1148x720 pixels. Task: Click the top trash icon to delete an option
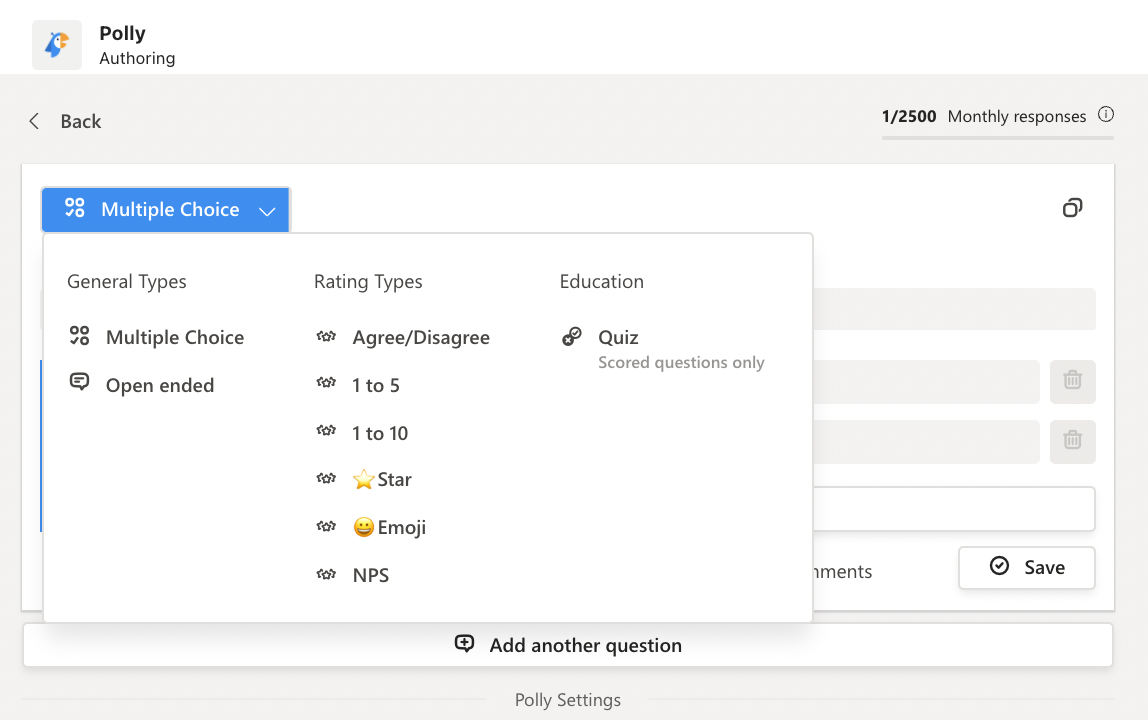click(1072, 381)
